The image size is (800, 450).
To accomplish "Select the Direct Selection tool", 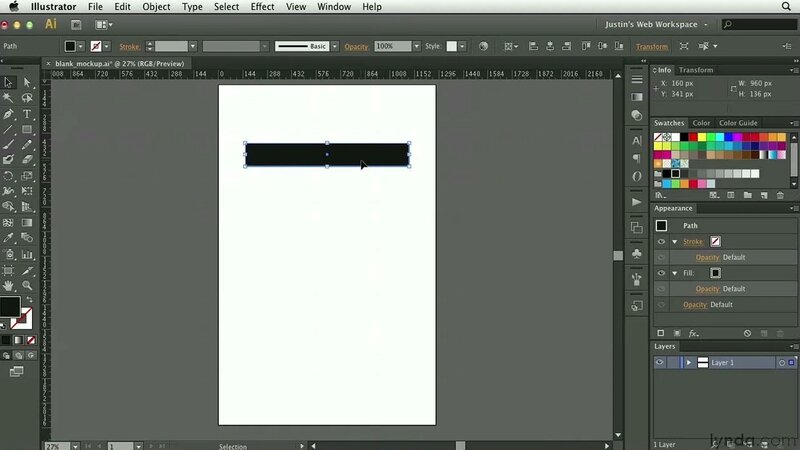I will 27,83.
